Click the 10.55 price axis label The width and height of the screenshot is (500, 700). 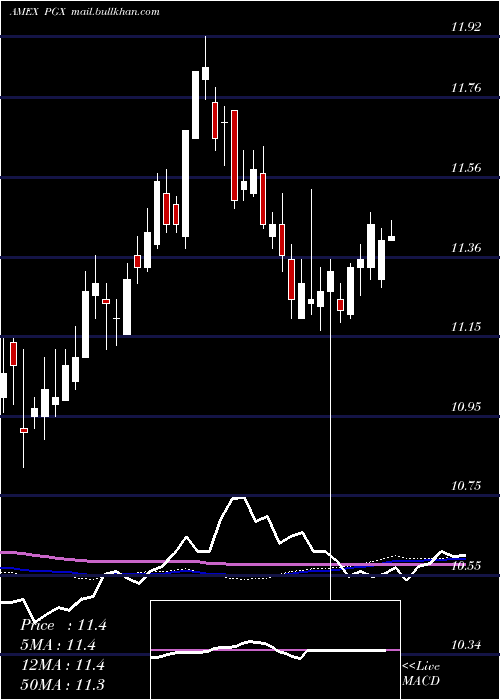466,566
